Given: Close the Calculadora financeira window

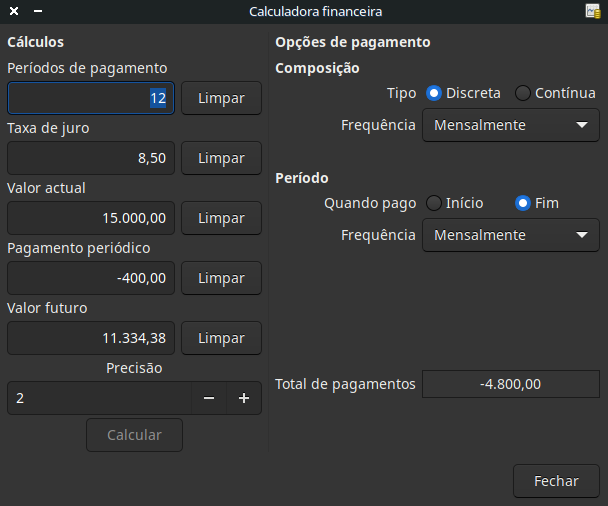Looking at the screenshot, I should pyautogui.click(x=14, y=11).
